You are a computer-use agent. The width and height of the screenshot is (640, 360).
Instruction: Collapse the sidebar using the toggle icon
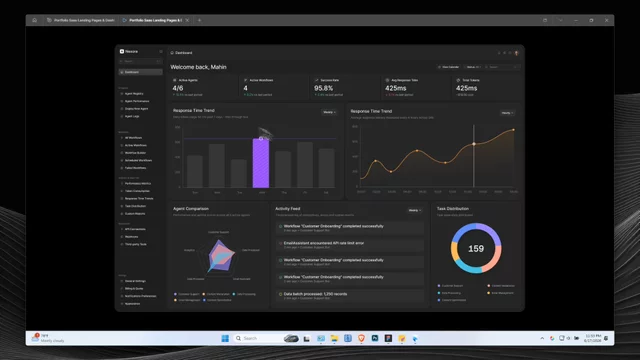(x=161, y=51)
